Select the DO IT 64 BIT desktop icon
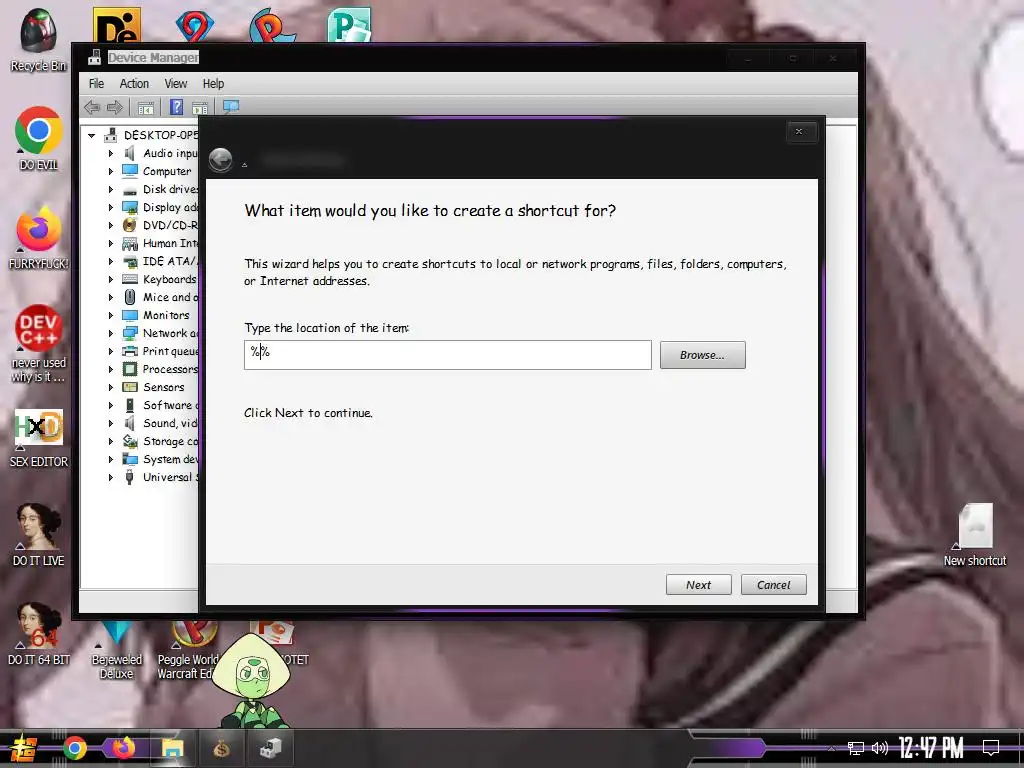 pos(39,633)
